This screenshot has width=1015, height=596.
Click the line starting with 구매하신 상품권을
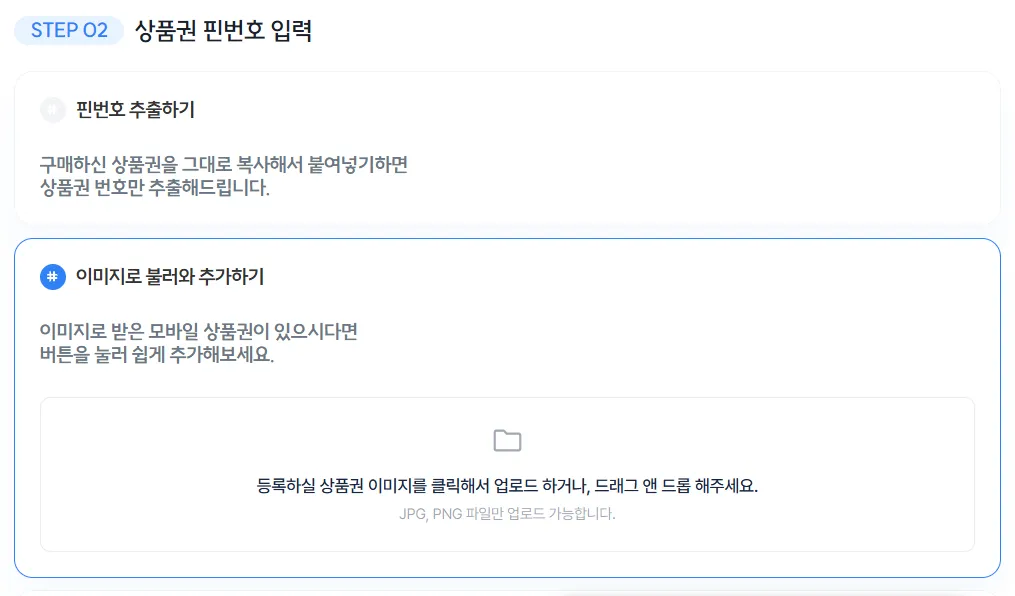tap(223, 165)
